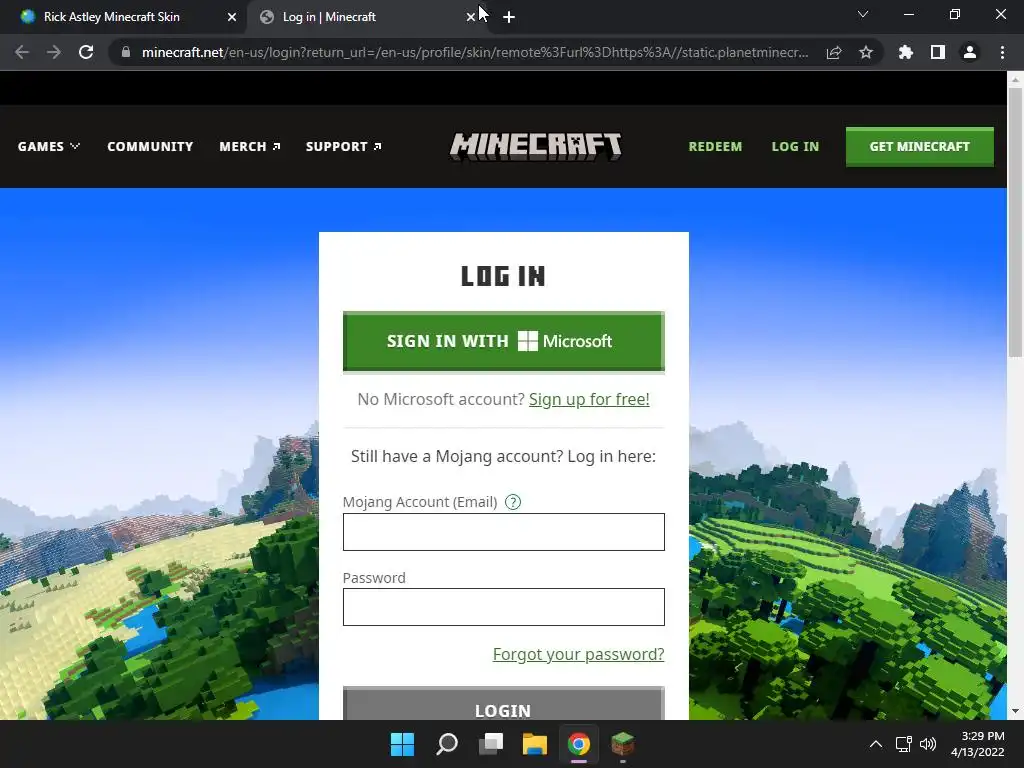Click Sign up for free link
This screenshot has height=768, width=1024.
tap(589, 399)
